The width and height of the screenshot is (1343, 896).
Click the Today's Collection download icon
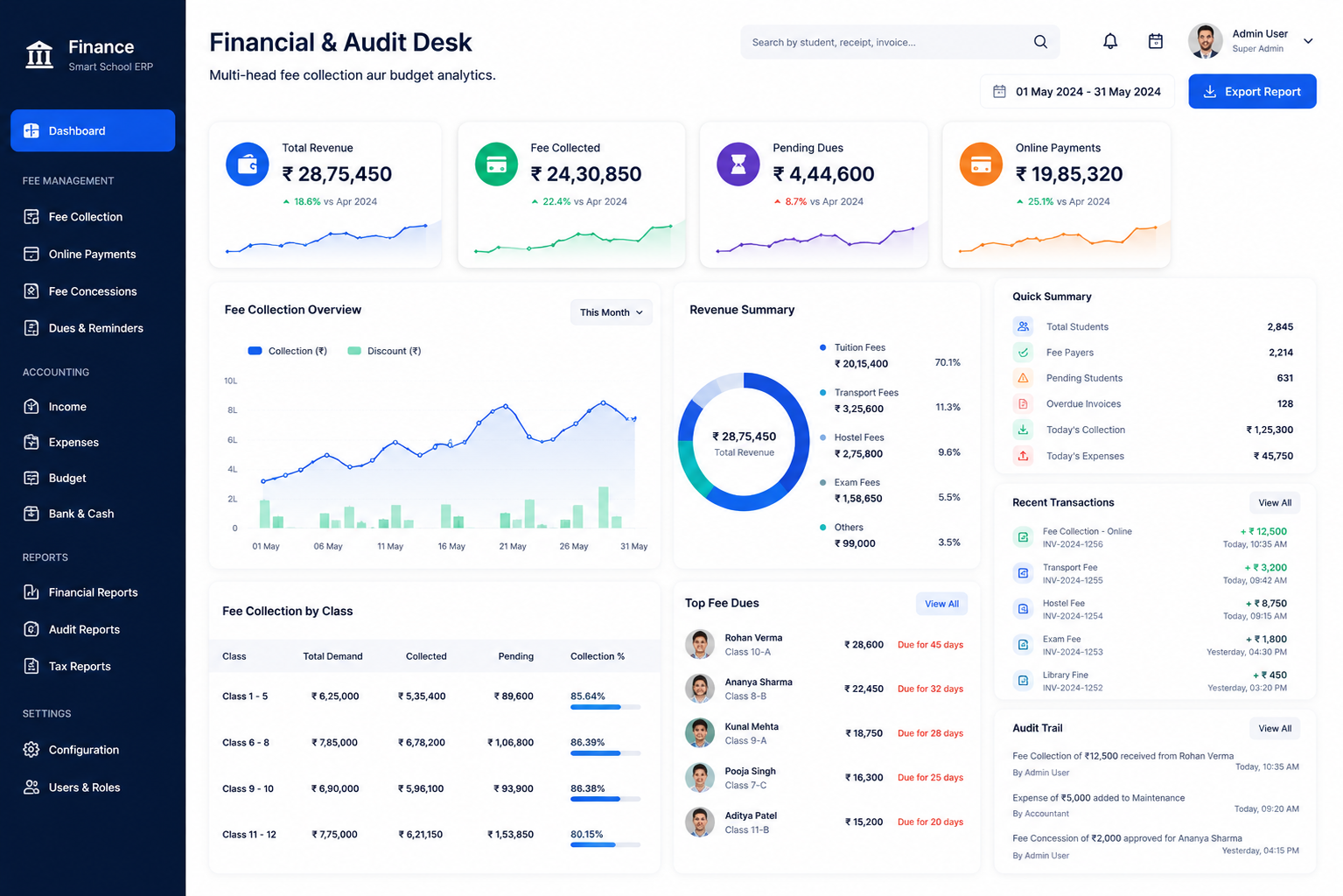1023,430
